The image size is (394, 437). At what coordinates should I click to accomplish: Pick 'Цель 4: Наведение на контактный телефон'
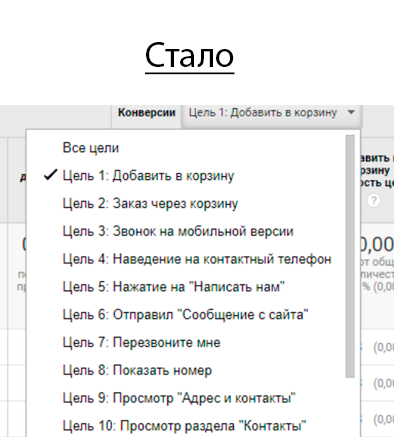[x=197, y=259]
